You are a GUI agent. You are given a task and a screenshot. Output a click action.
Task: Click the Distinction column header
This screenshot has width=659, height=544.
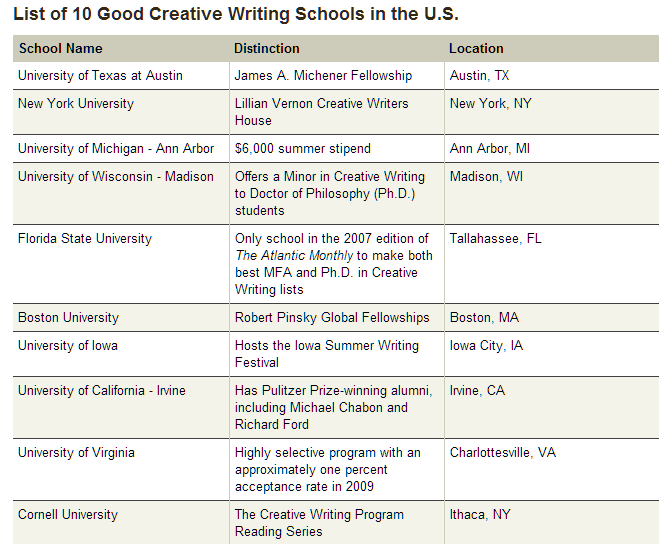[266, 48]
